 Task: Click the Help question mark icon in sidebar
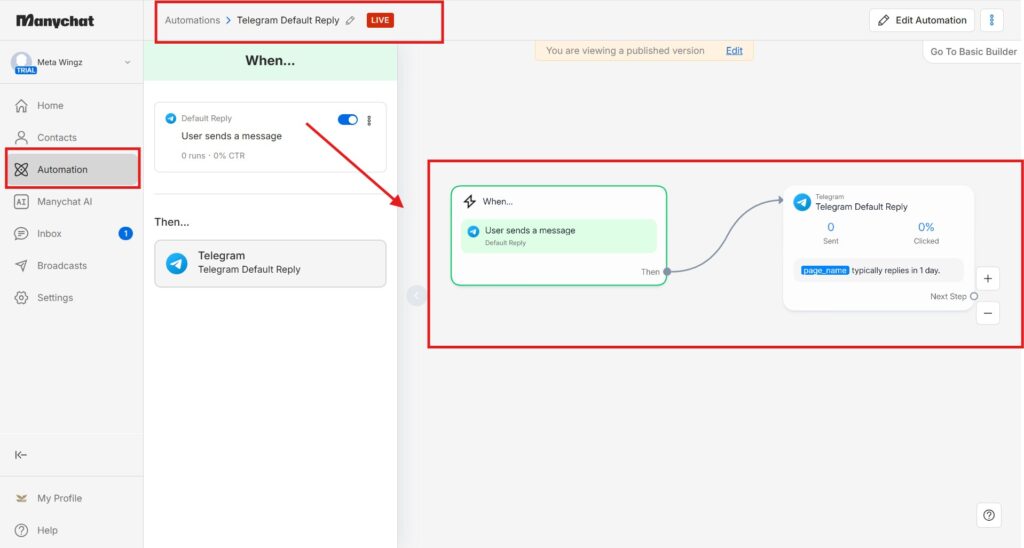click(x=22, y=530)
